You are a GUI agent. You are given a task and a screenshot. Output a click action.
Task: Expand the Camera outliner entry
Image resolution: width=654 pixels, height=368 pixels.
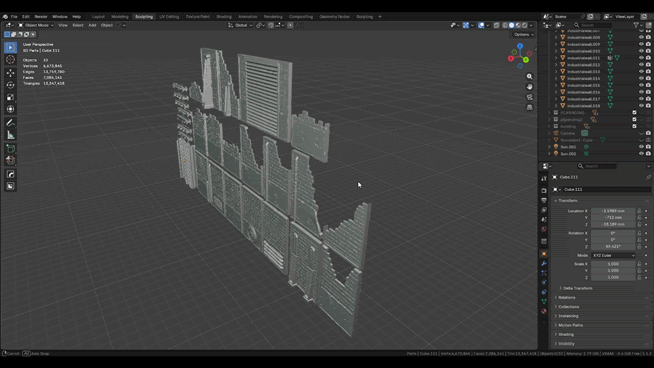pos(549,133)
